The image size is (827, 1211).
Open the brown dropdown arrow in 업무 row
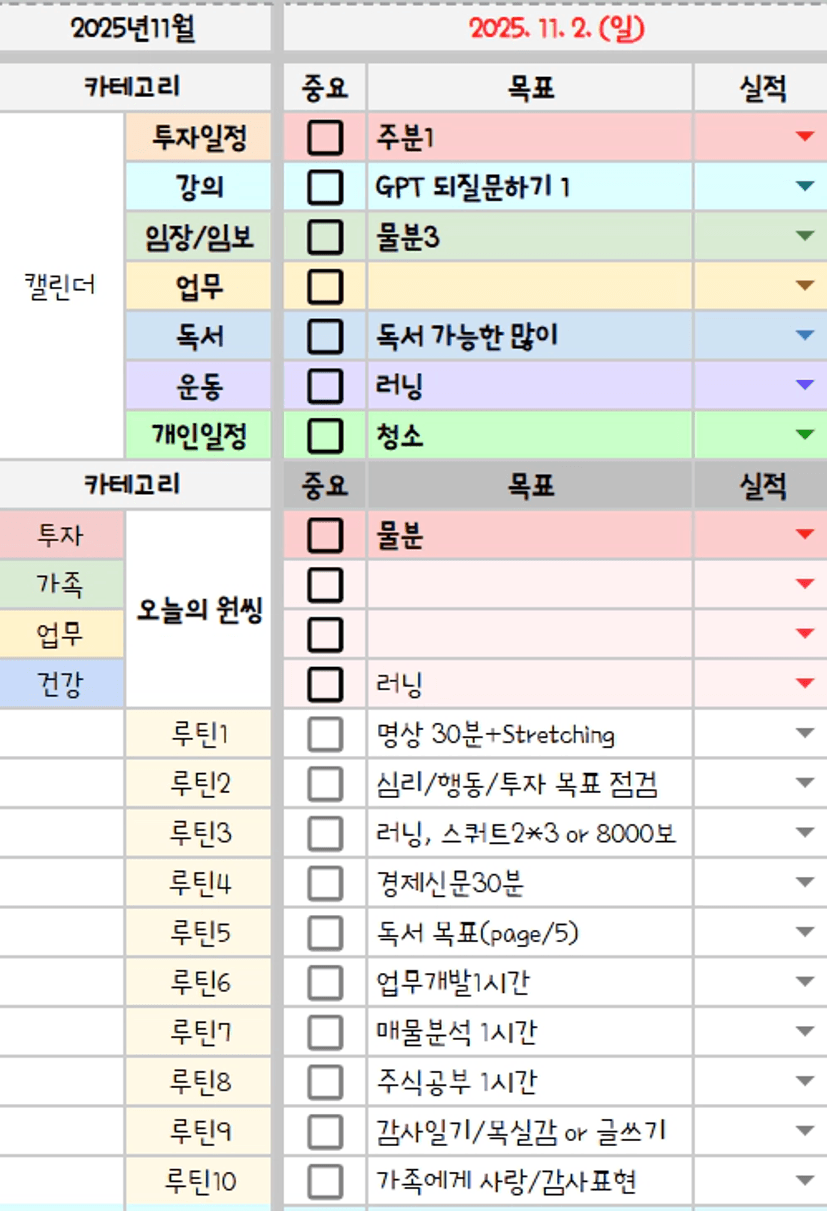click(x=805, y=287)
